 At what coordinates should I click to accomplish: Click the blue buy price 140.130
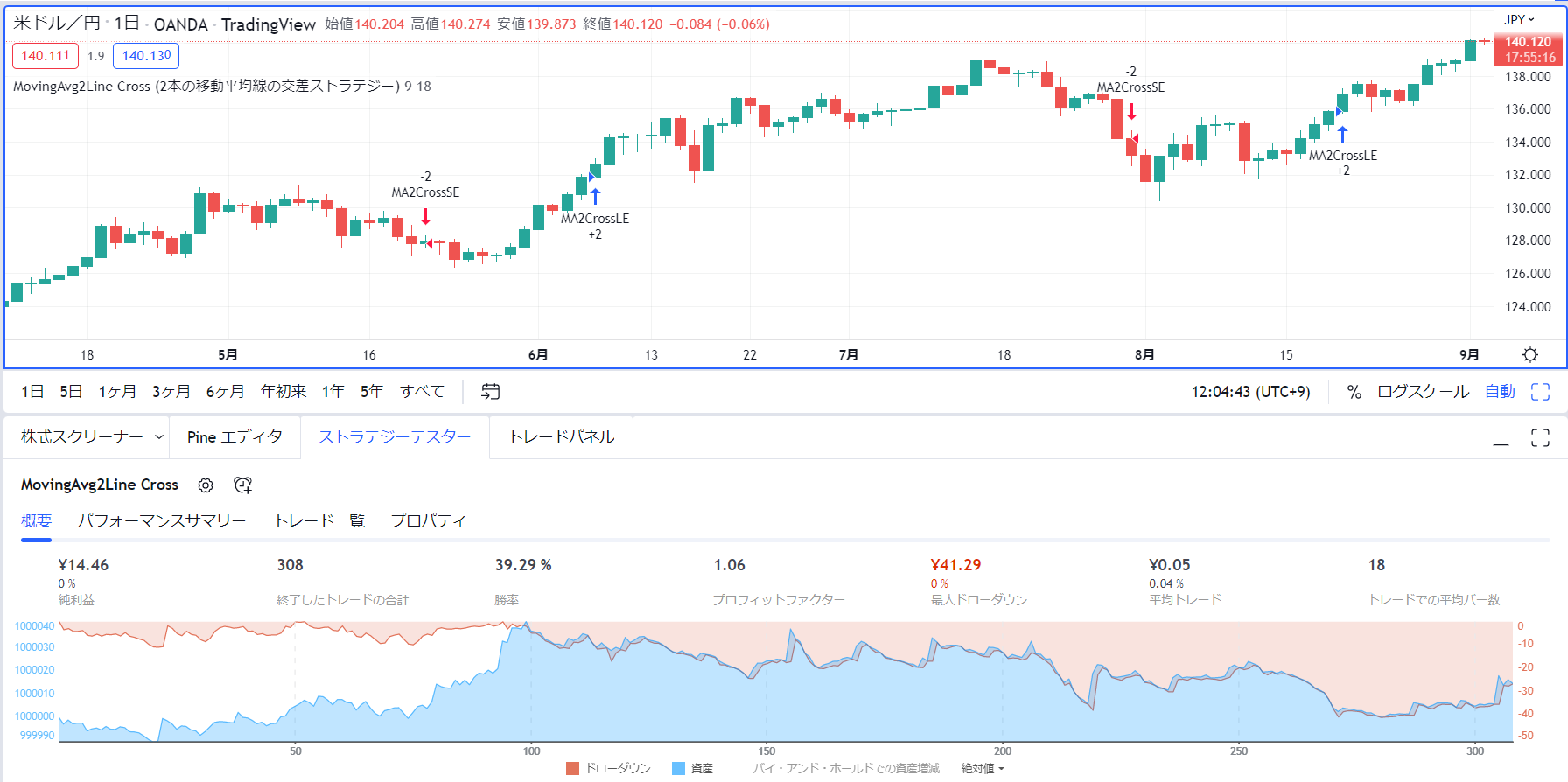coord(146,56)
